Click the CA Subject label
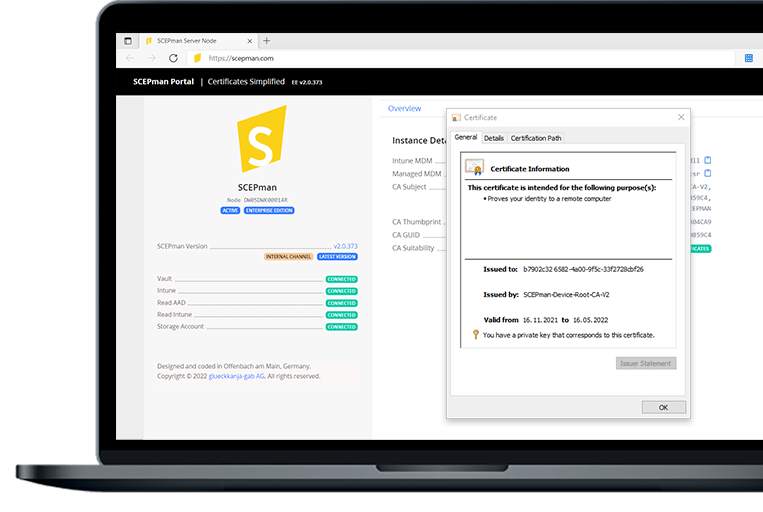763x512 pixels. coord(409,187)
